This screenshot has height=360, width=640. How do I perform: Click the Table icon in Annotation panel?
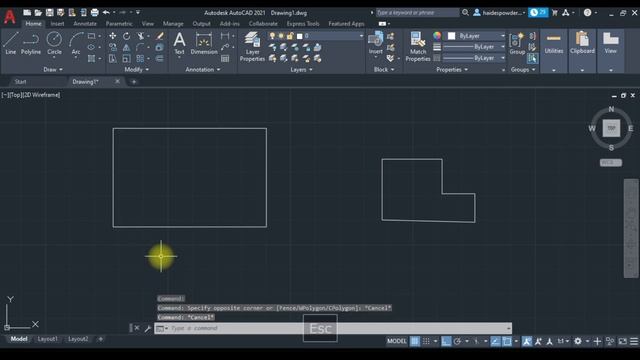(225, 58)
